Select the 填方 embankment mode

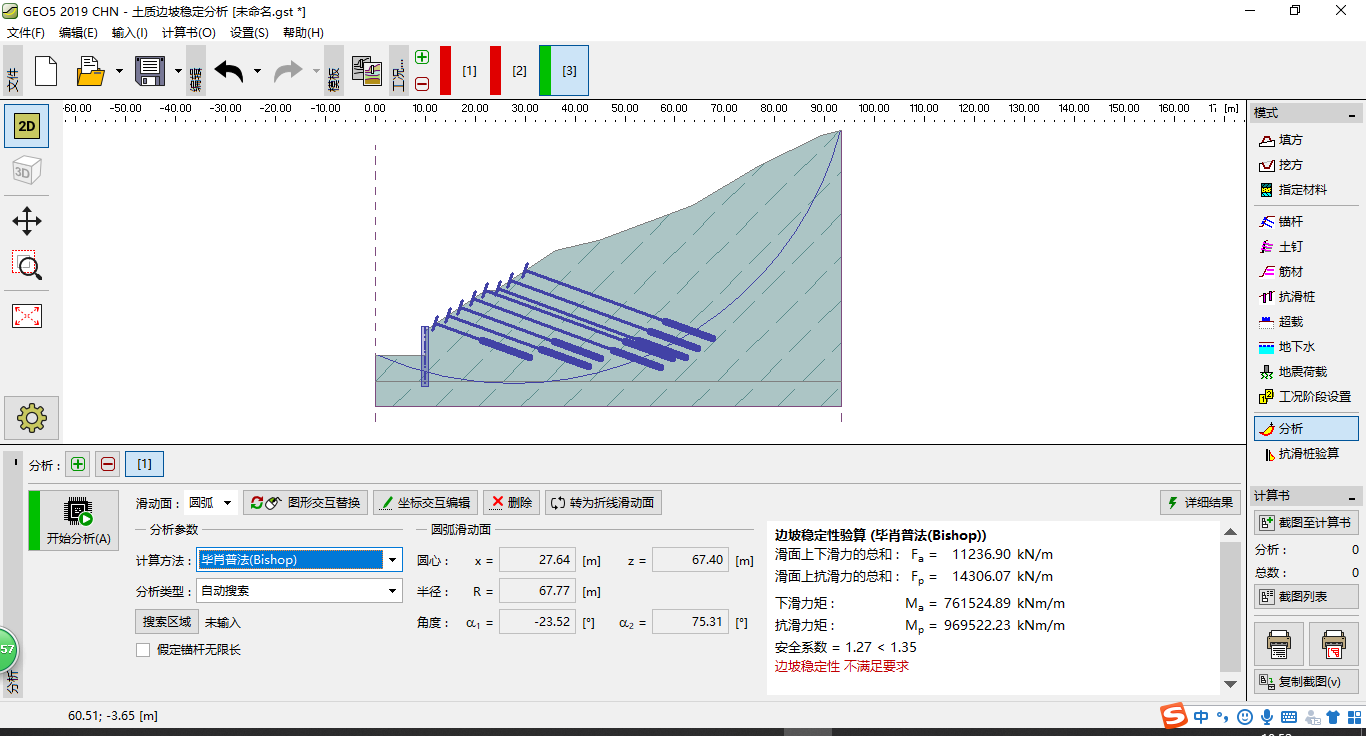(1305, 140)
